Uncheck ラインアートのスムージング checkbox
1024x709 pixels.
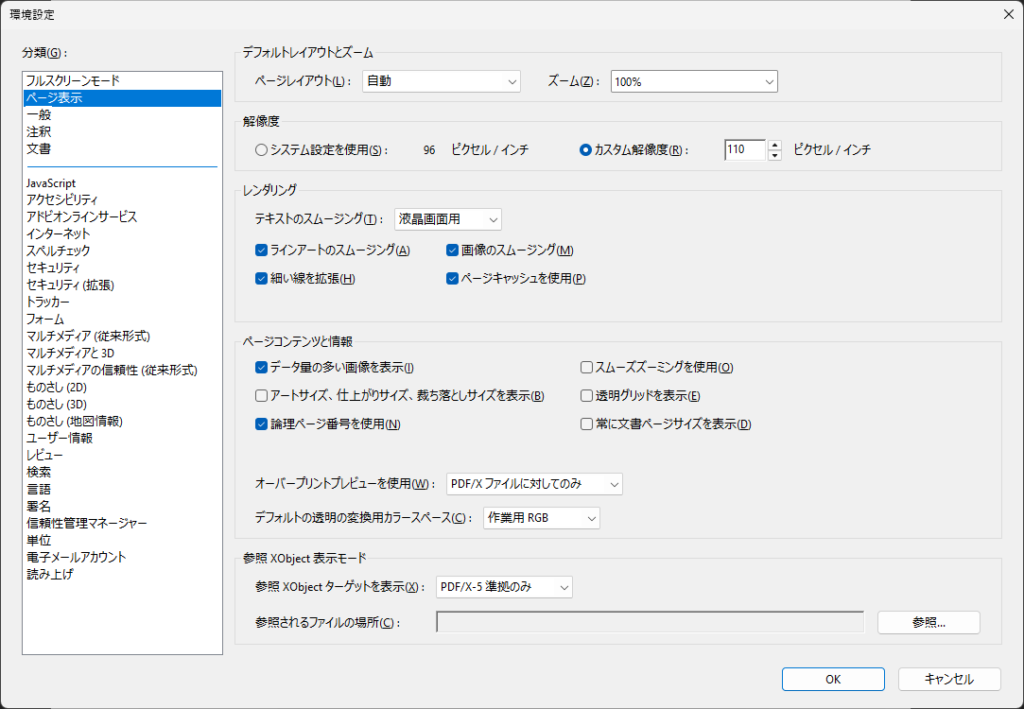click(261, 250)
